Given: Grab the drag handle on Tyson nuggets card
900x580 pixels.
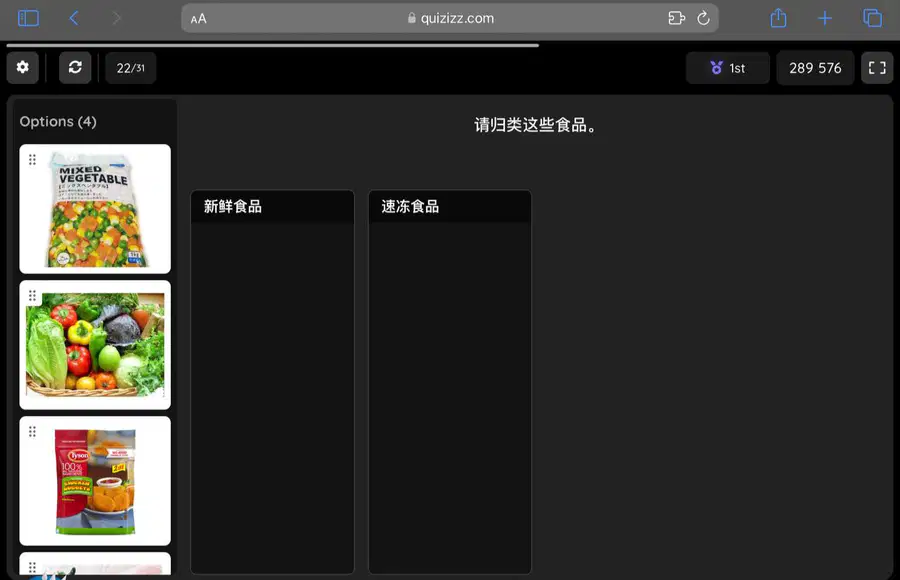Looking at the screenshot, I should click(32, 432).
